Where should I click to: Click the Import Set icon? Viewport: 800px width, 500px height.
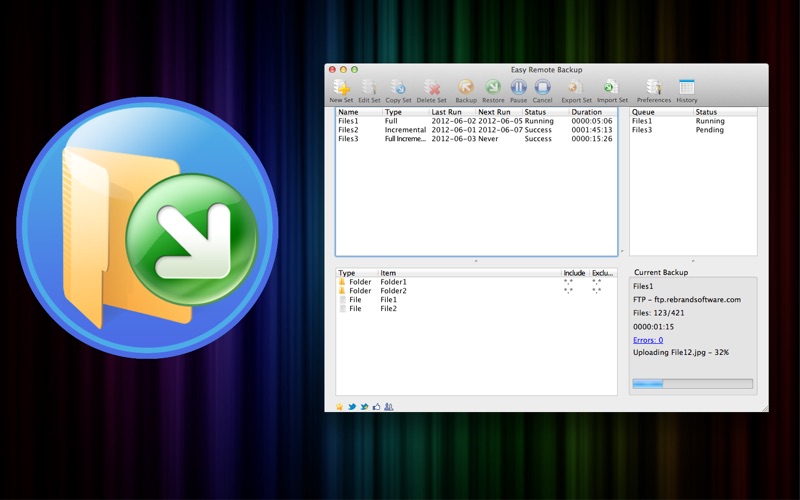(612, 88)
